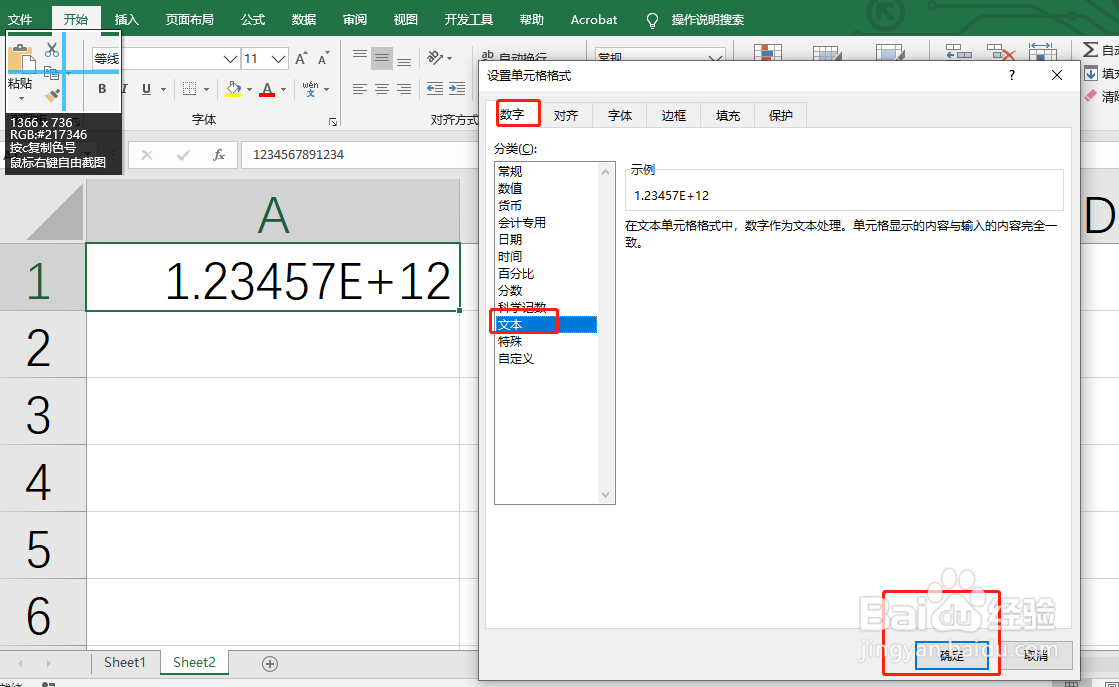Open the font size dropdown
Screen dimensions: 1119x687
tap(280, 58)
